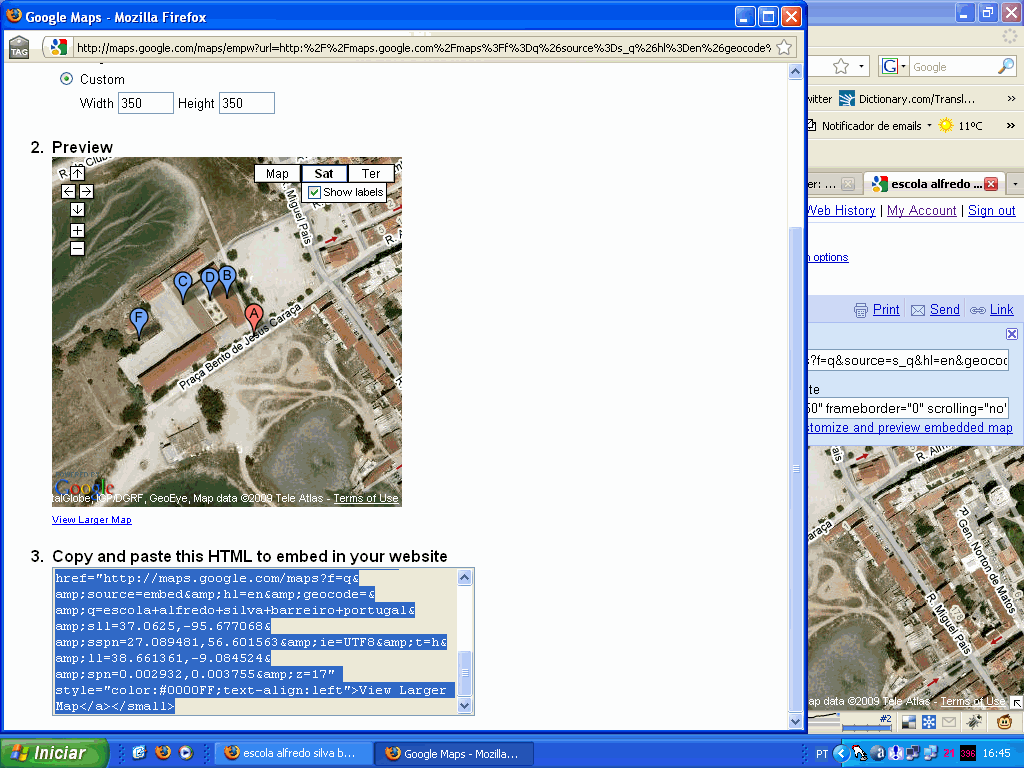Open Dictionary.com Translator bookmark
This screenshot has height=768, width=1024.
907,99
